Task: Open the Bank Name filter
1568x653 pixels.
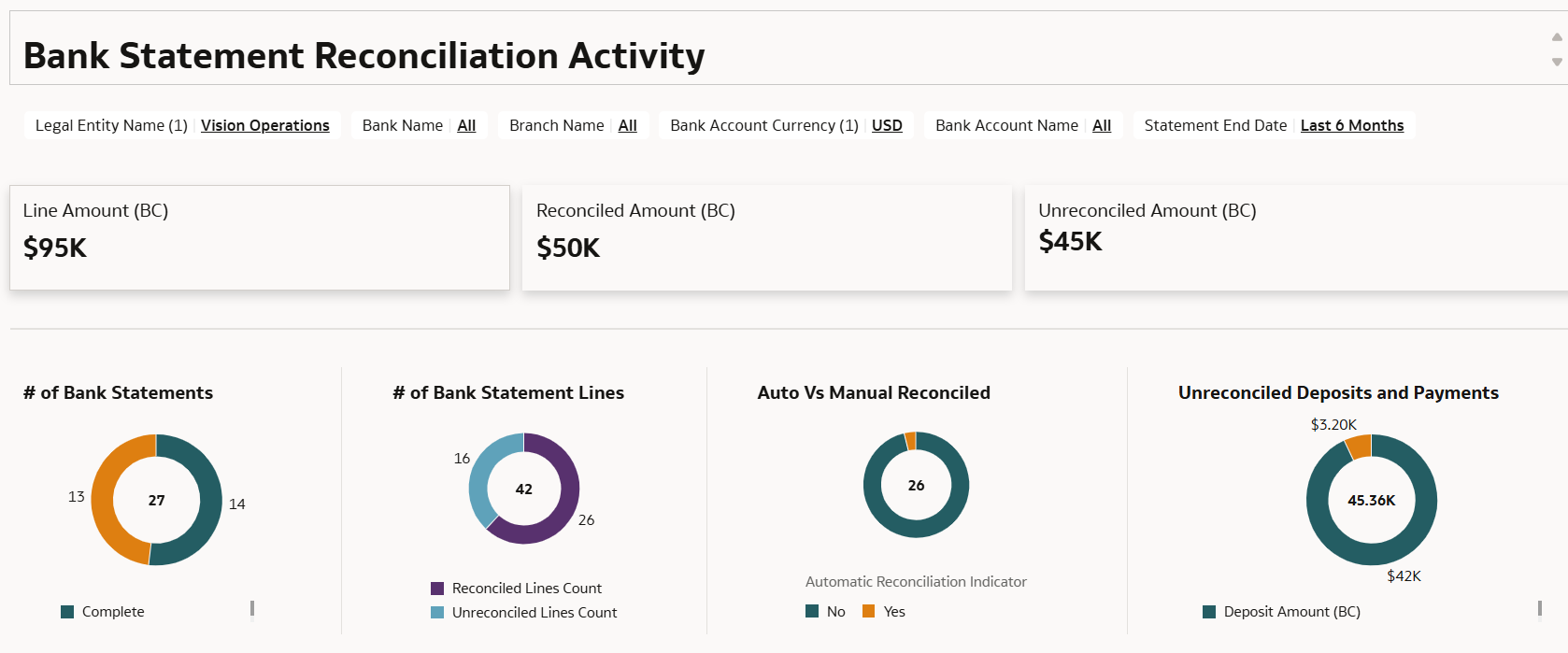Action: point(466,125)
